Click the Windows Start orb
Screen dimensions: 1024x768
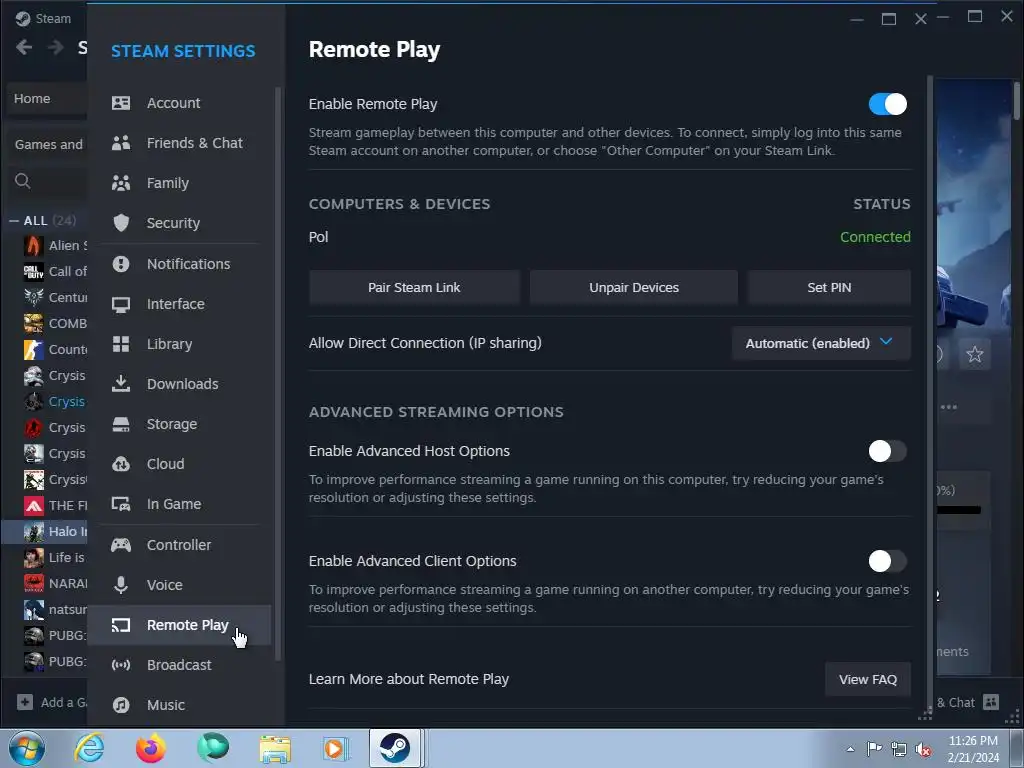(27, 748)
